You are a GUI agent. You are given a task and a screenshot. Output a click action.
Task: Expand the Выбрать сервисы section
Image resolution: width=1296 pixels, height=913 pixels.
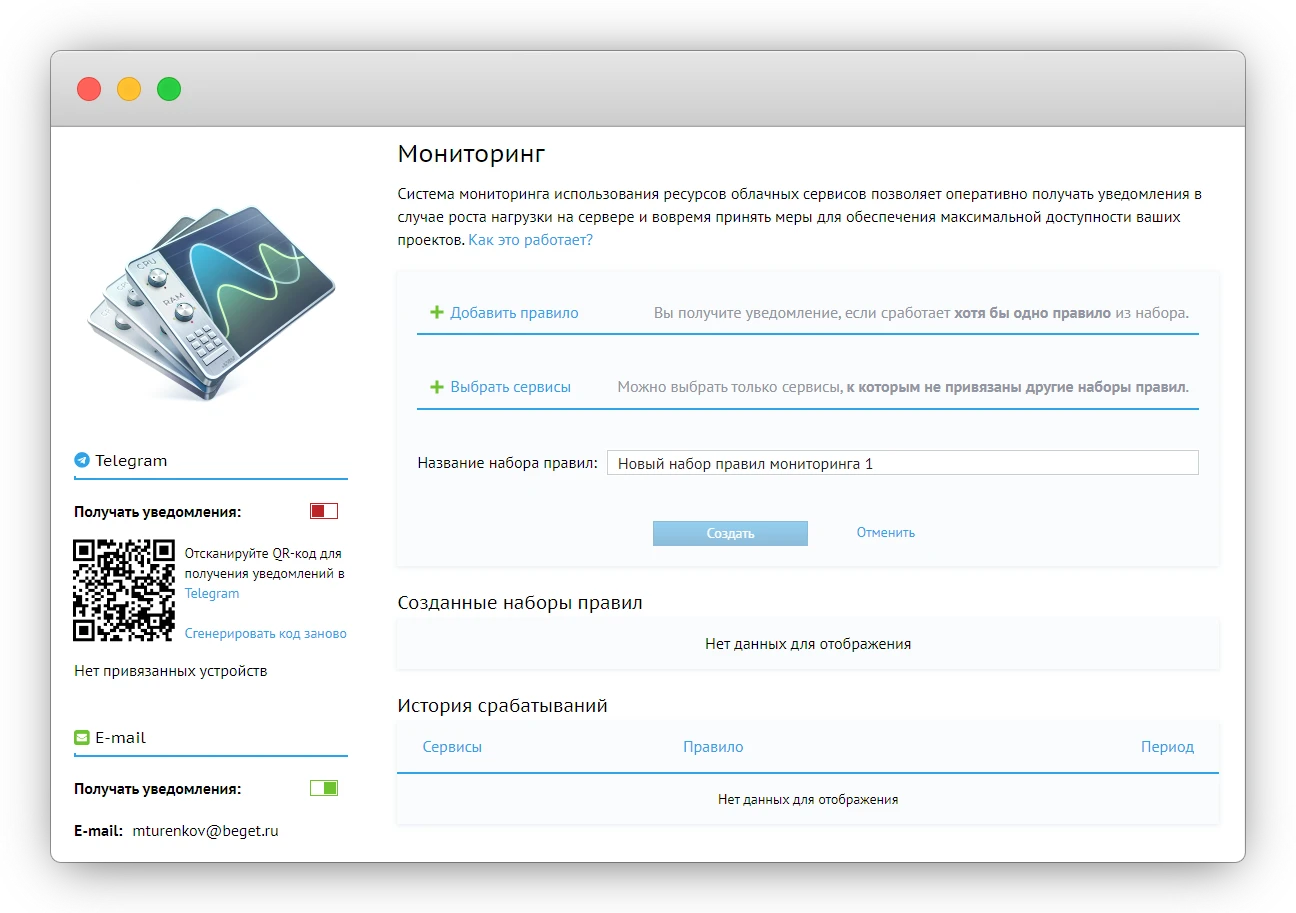tap(510, 387)
